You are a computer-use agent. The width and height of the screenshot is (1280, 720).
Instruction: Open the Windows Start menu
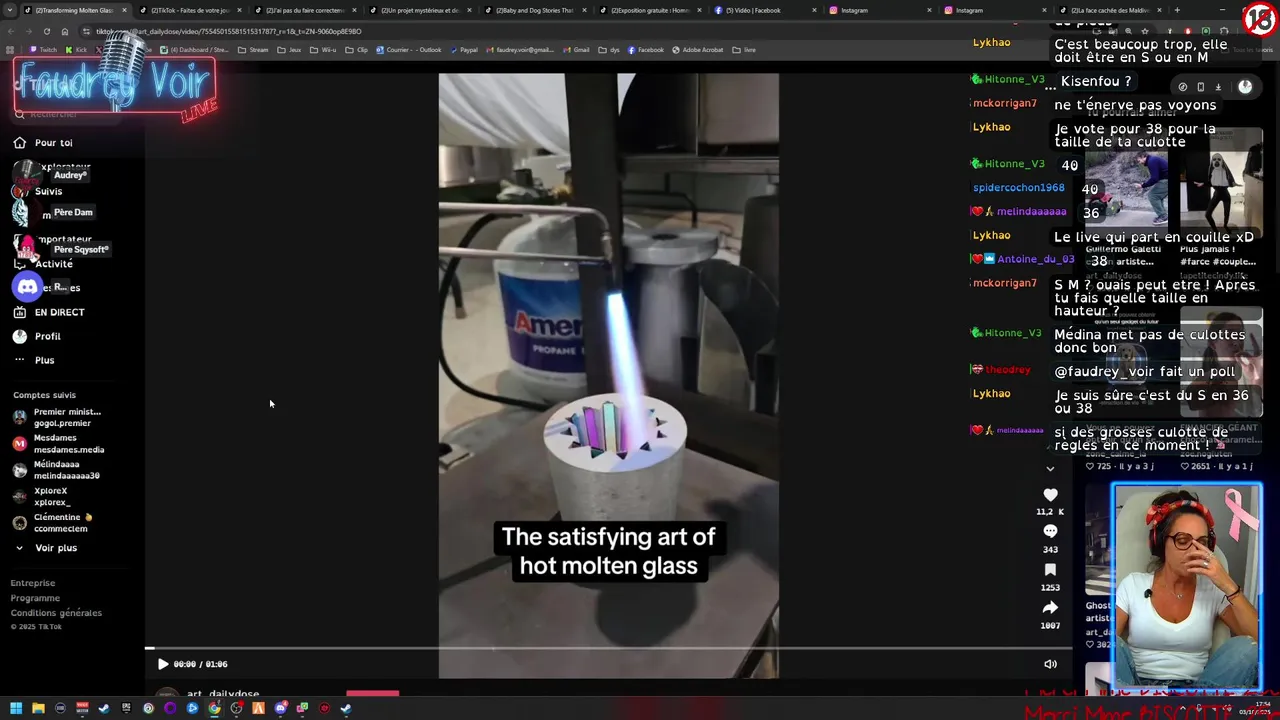(x=16, y=708)
